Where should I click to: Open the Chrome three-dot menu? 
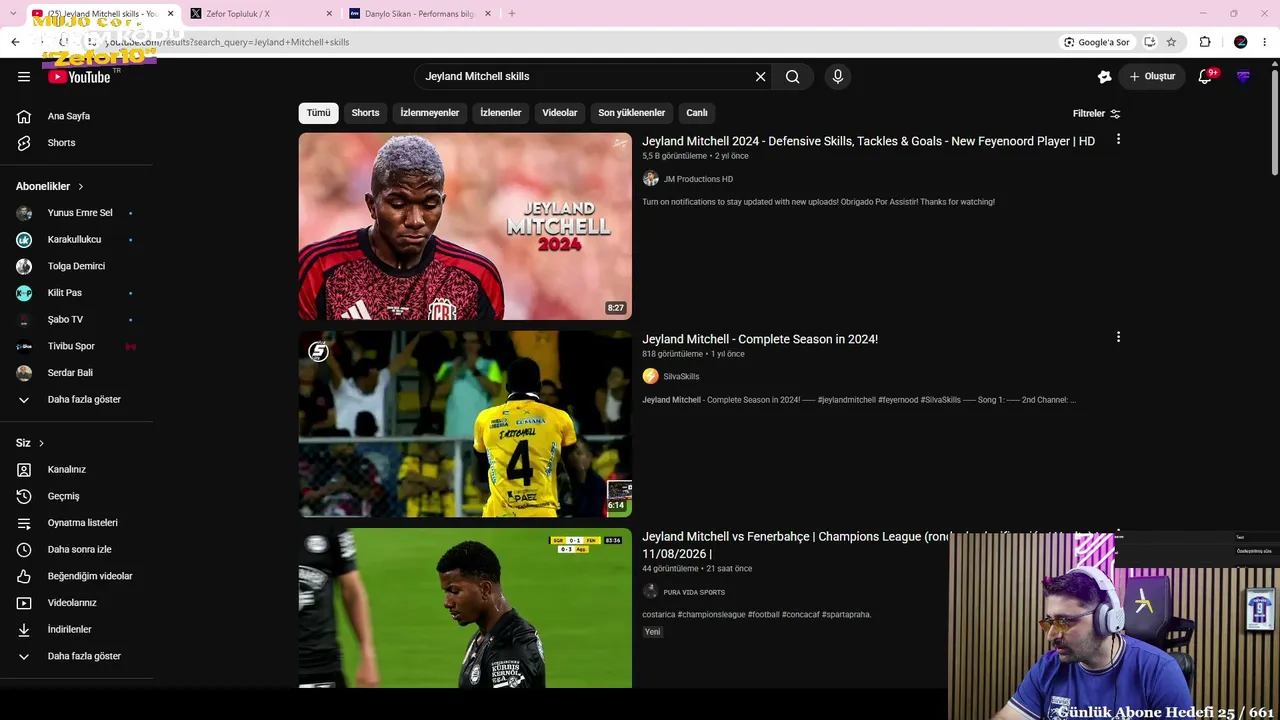[x=1266, y=42]
